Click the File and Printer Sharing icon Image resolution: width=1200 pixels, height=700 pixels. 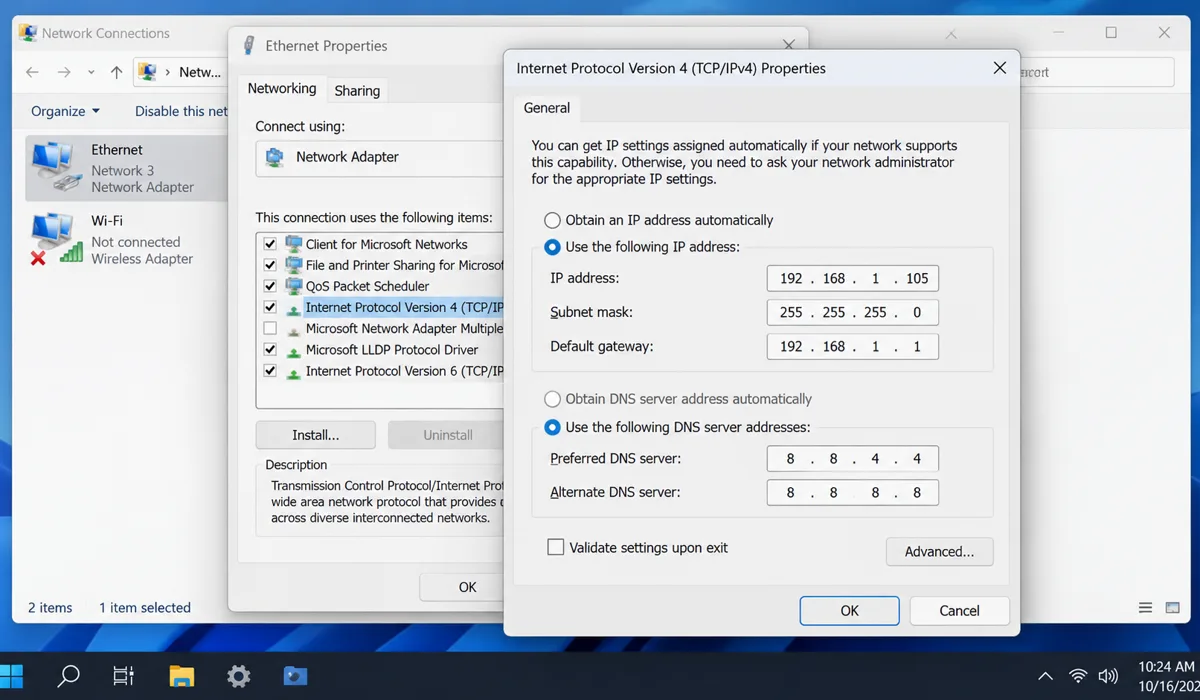tap(293, 265)
